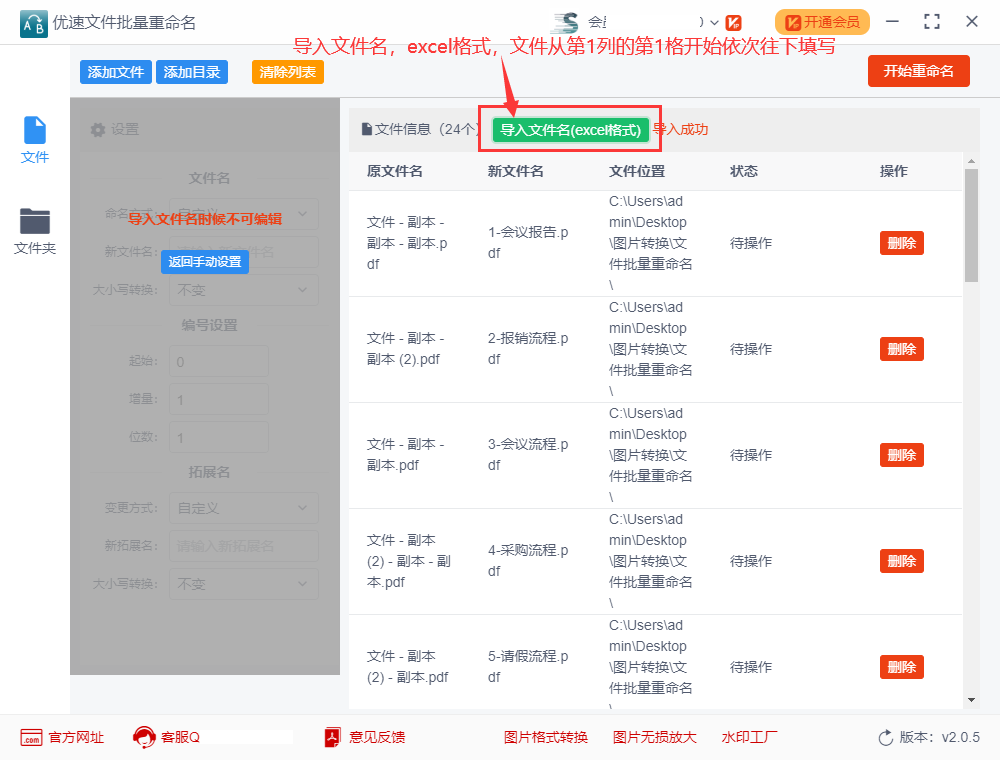Click the 删除 button for 1-会议报告.pdf
The width and height of the screenshot is (1000, 760).
(x=901, y=242)
